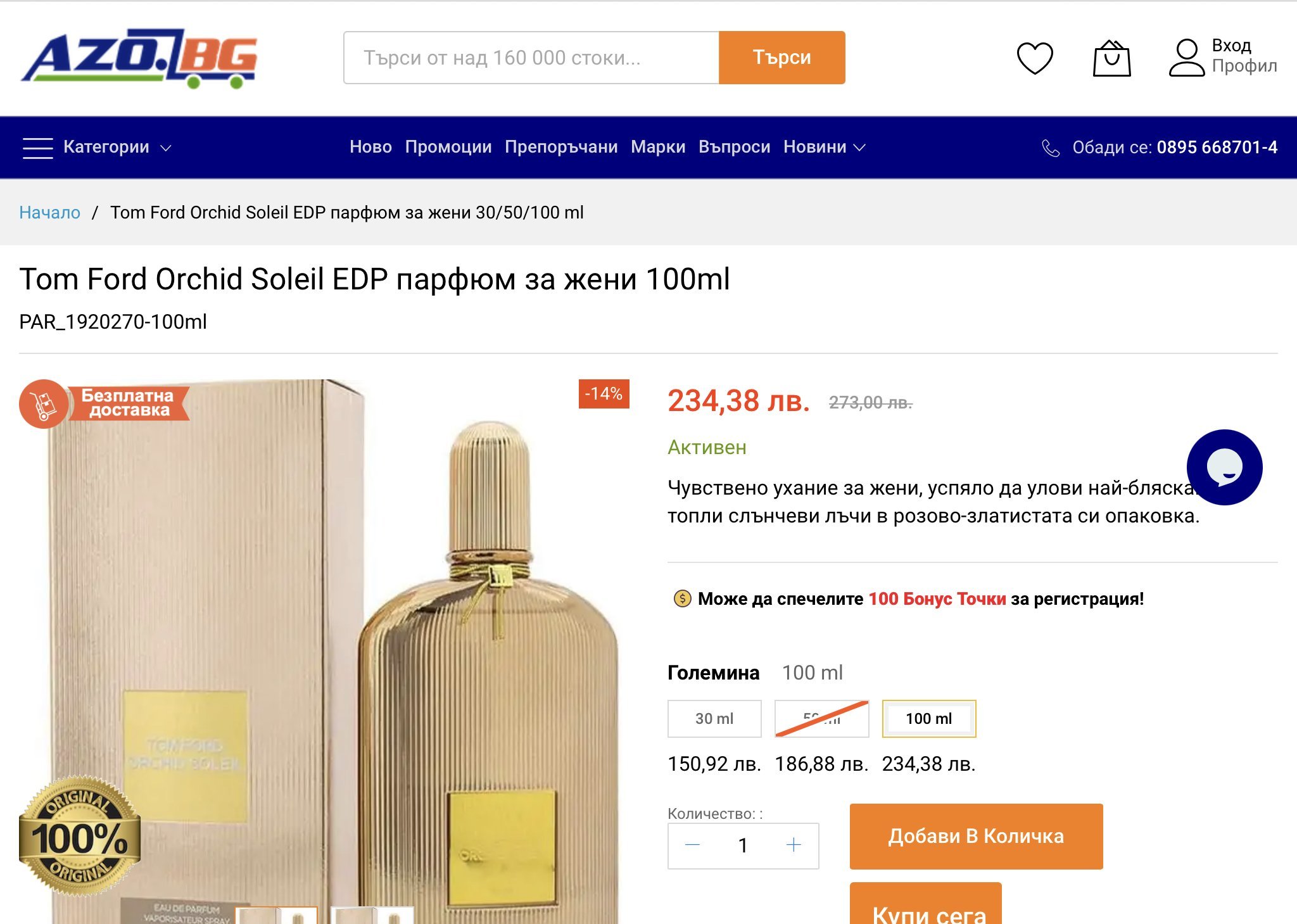The width and height of the screenshot is (1297, 924).
Task: Select the crossed-out 50 ml size option
Action: 821,719
